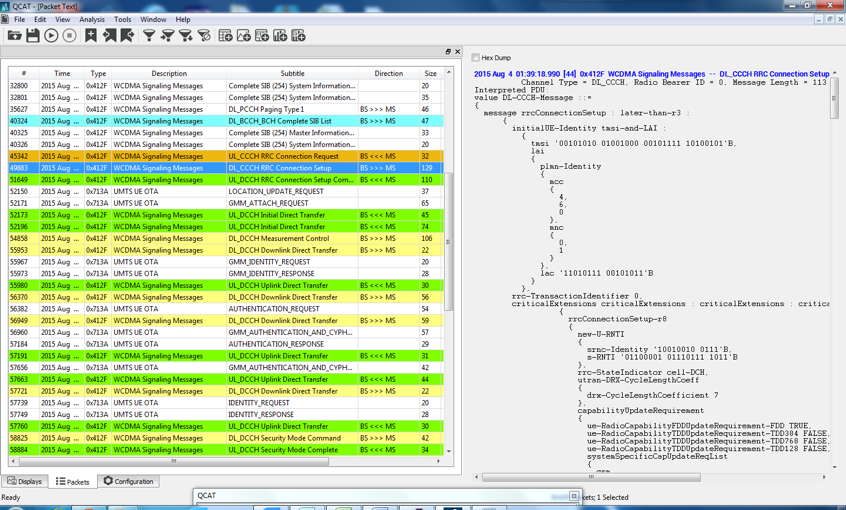Click the QCAT document icon in menu bar
Viewport: 846px width, 510px height.
click(x=5, y=19)
